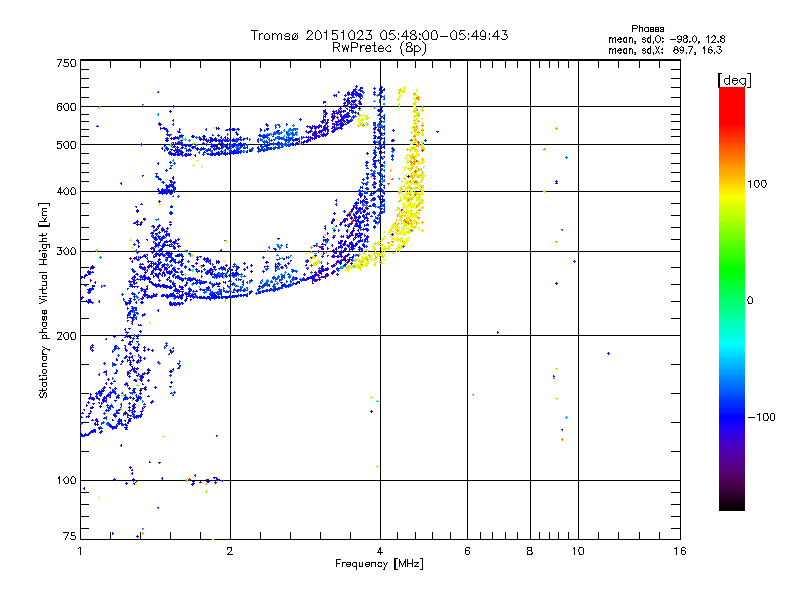Click the x-axis tick label '6'

point(467,551)
